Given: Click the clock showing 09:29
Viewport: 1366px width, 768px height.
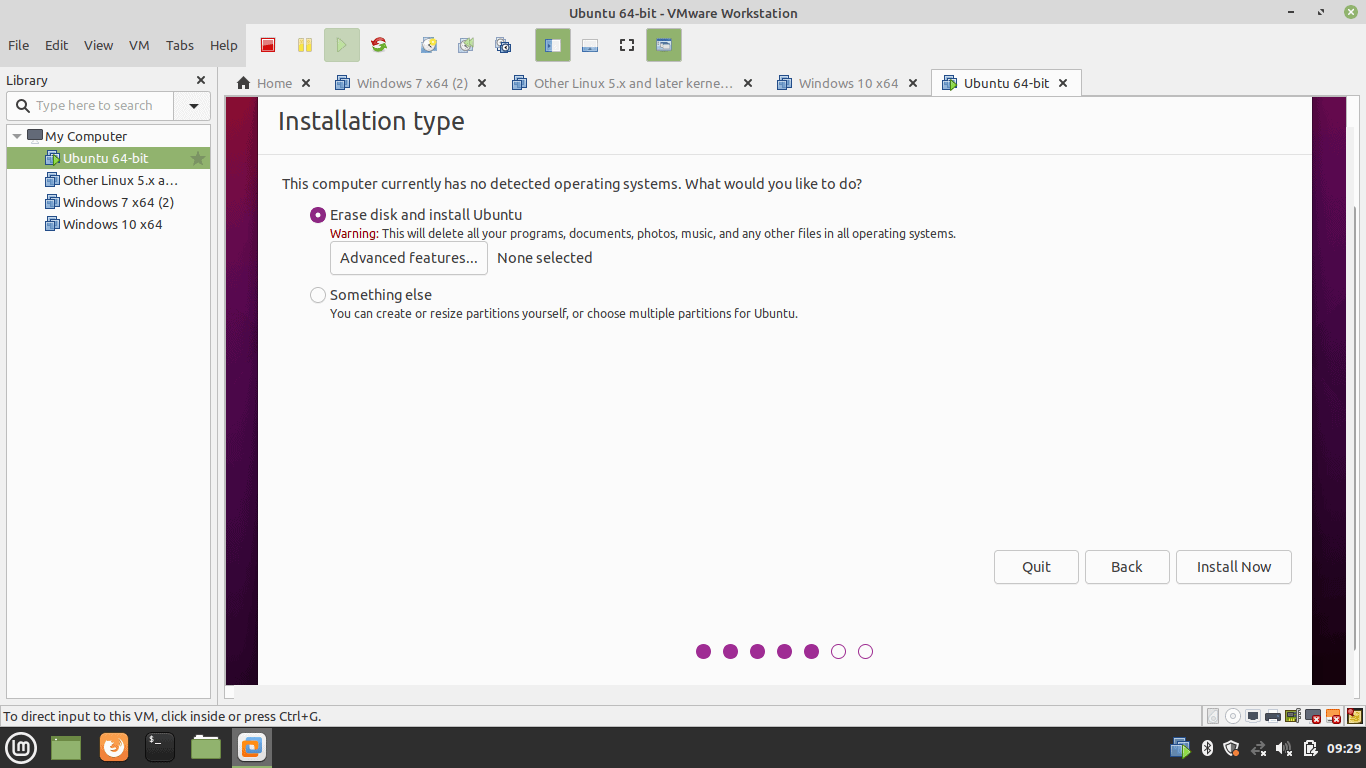Looking at the screenshot, I should 1344,748.
